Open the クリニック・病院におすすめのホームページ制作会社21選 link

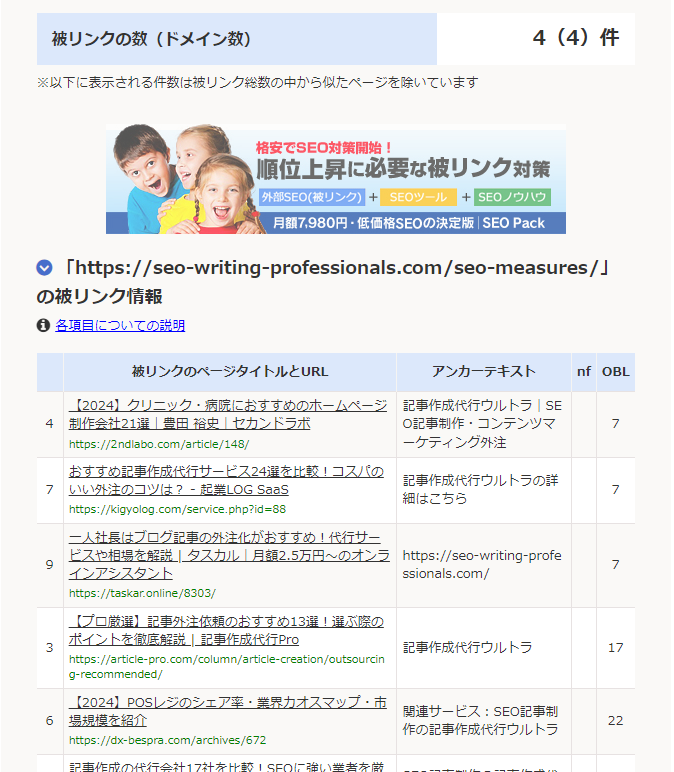228,415
